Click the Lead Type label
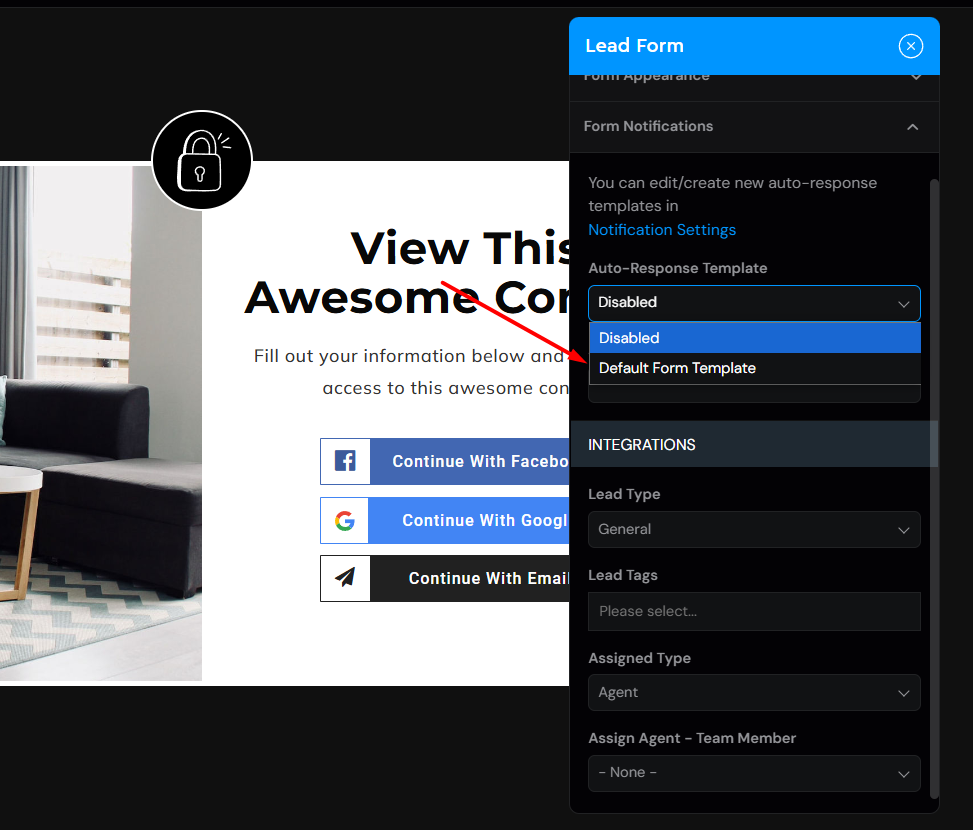The height and width of the screenshot is (830, 973). 624,494
